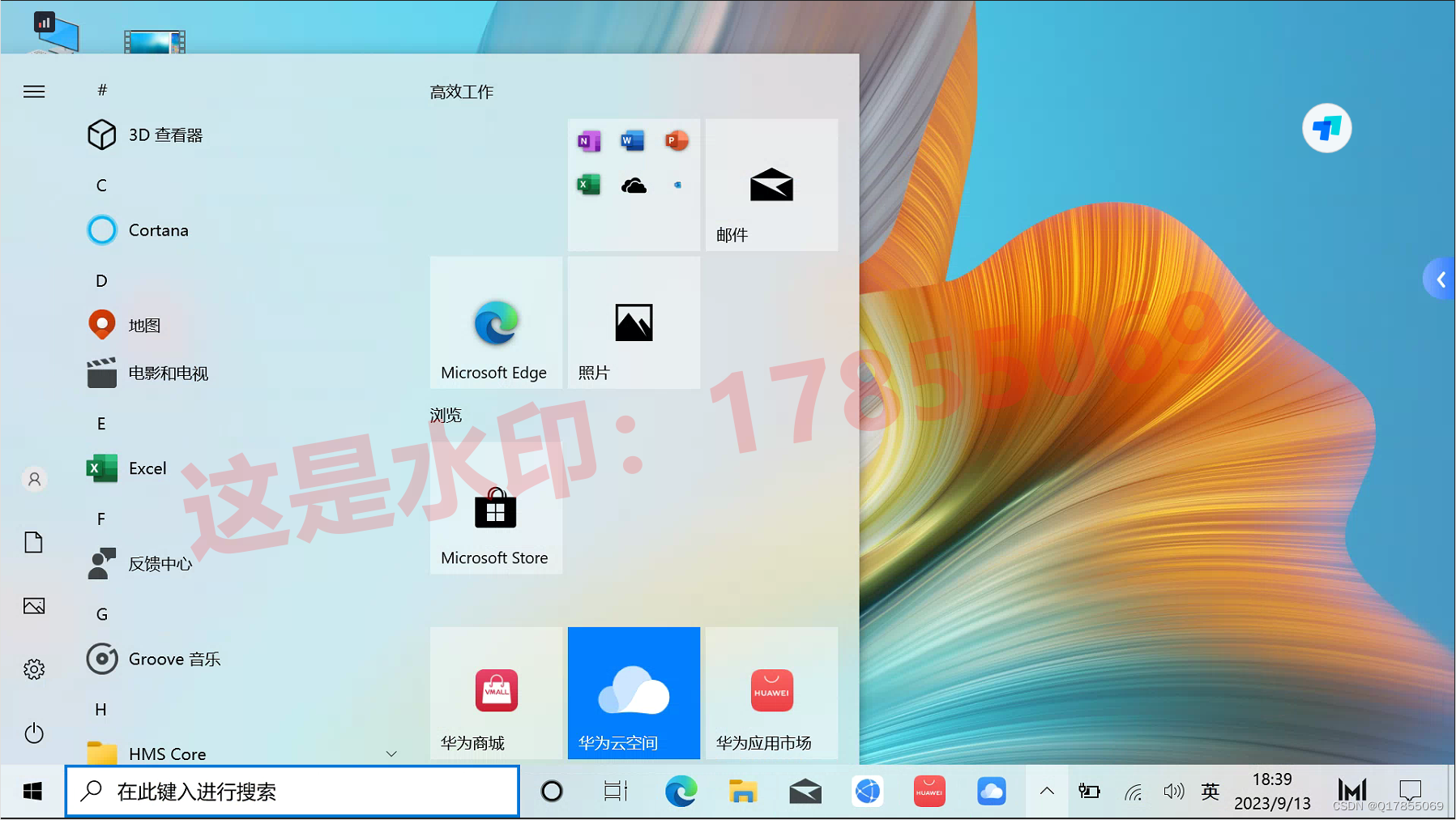This screenshot has height=820, width=1456.
Task: Open the 照片 Photos tile
Action: click(x=634, y=322)
